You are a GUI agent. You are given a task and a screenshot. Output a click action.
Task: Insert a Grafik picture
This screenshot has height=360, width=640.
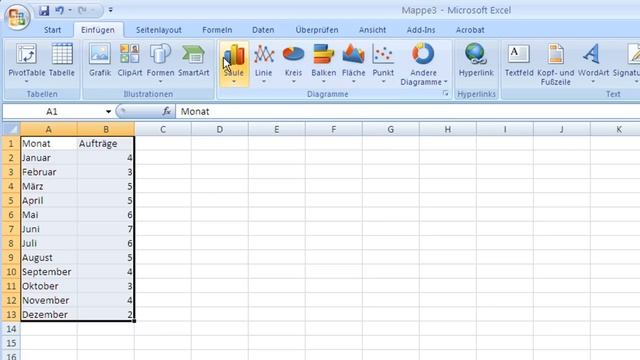point(100,61)
